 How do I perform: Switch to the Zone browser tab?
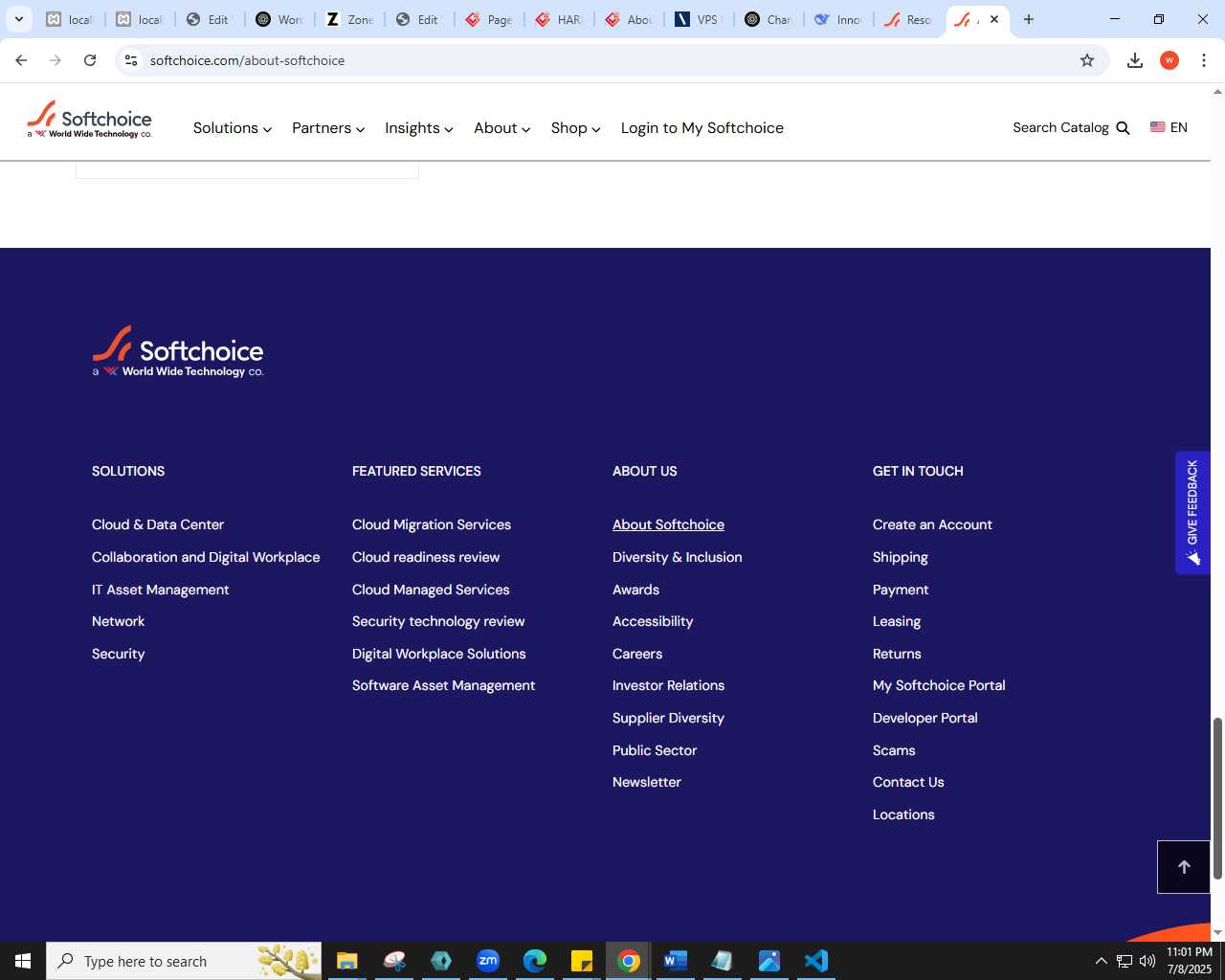(x=349, y=19)
